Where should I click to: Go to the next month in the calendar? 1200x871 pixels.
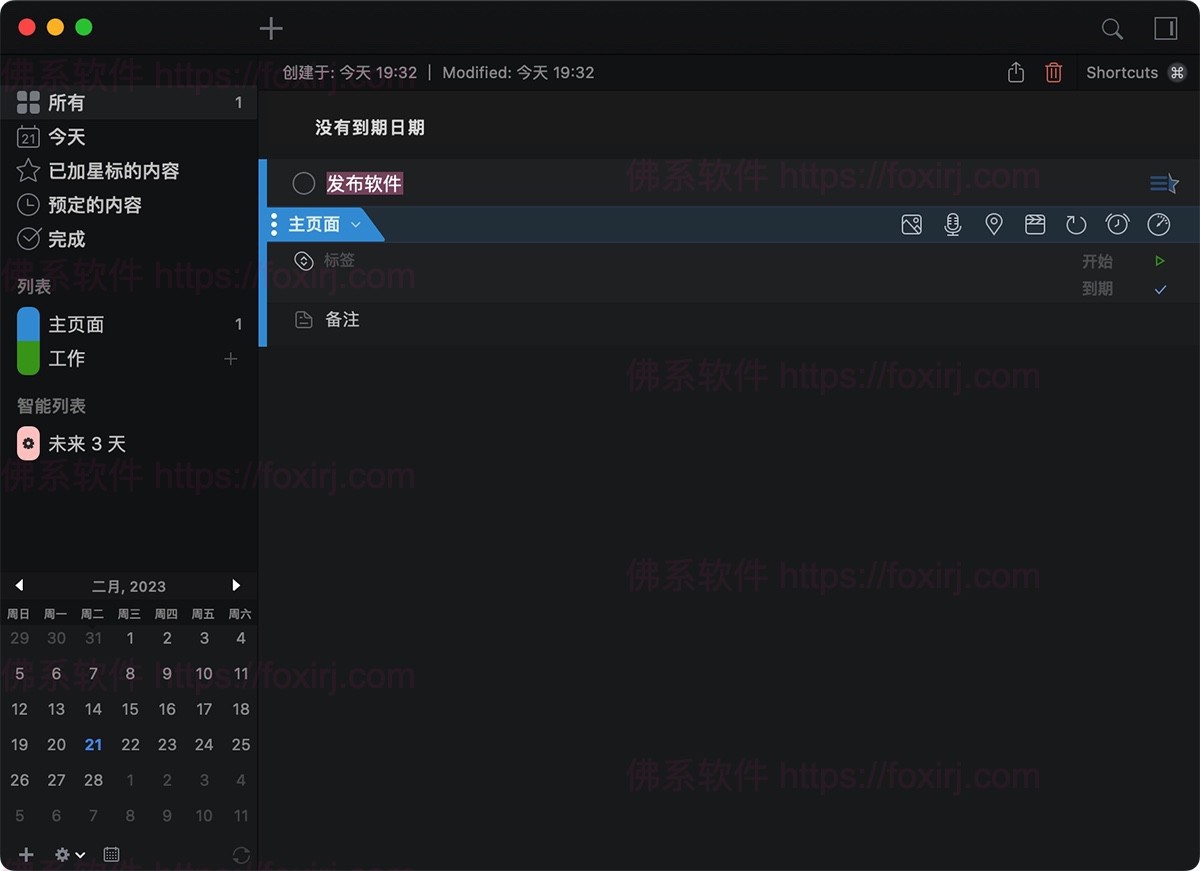pos(237,585)
